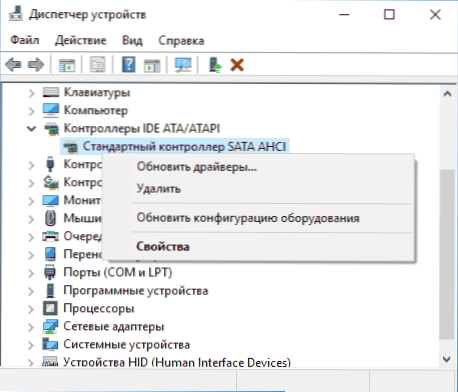This screenshot has width=458, height=392.
Task: Collapse the Контроллеры IDE ATA/ATAPI node
Action: pyautogui.click(x=31, y=128)
